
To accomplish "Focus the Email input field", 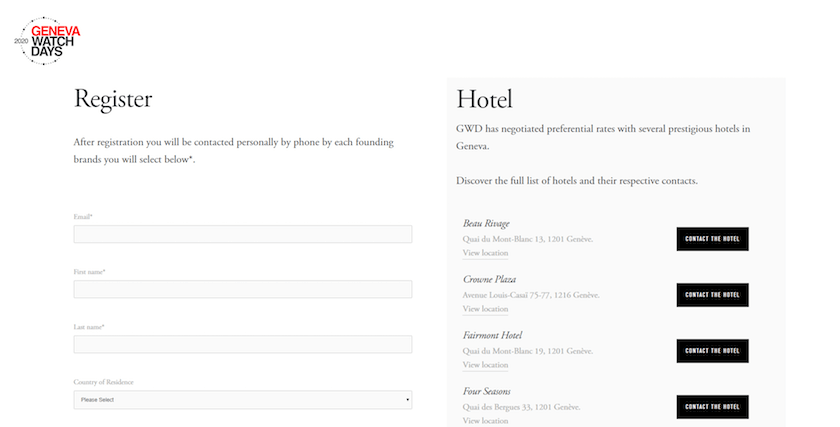I will pyautogui.click(x=243, y=234).
